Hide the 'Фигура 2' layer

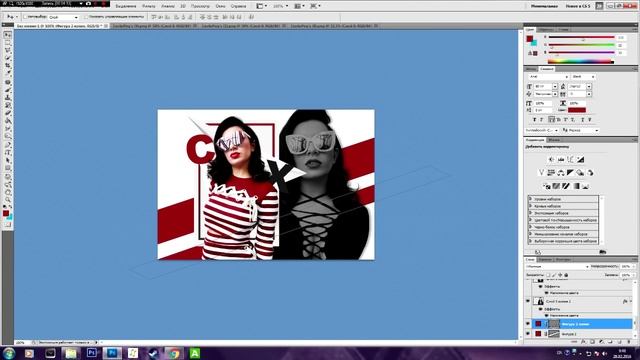click(528, 334)
